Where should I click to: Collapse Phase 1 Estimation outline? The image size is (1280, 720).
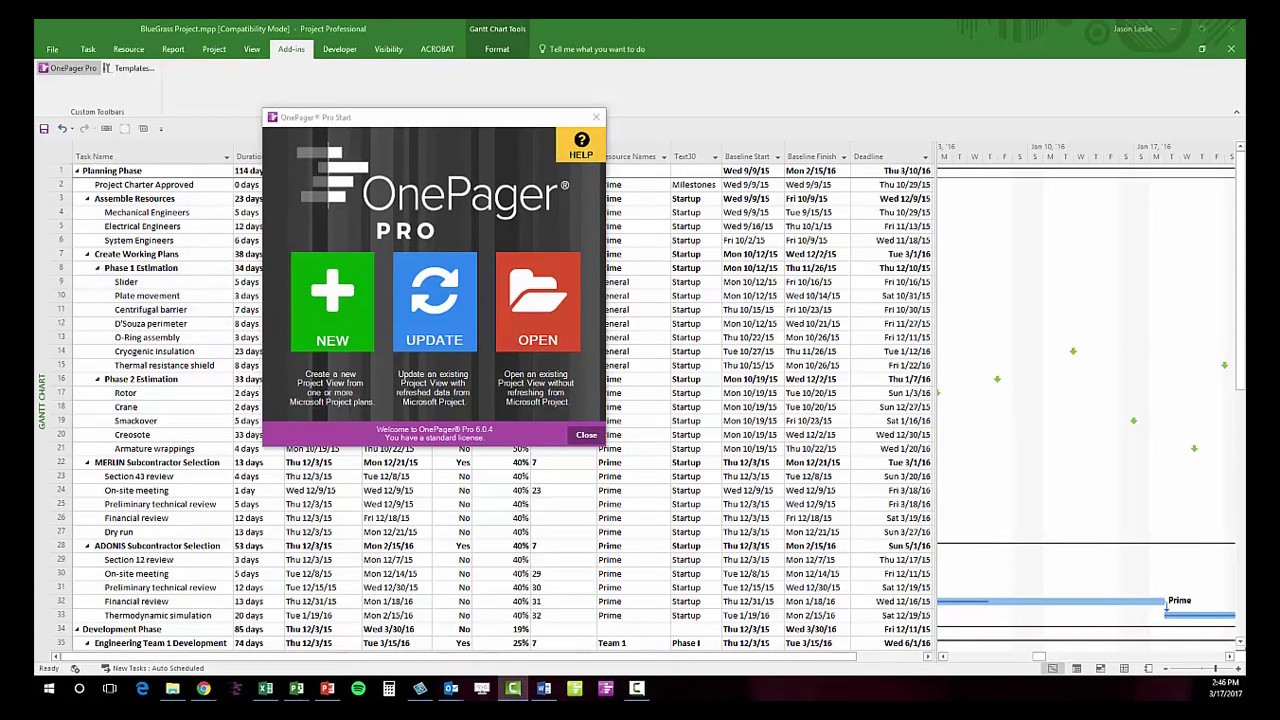pyautogui.click(x=97, y=268)
